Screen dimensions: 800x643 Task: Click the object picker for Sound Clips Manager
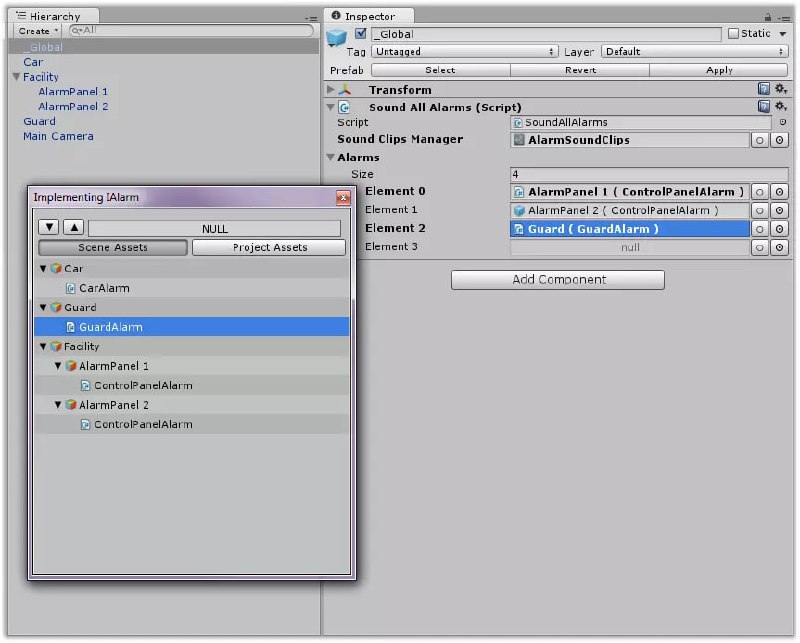click(779, 140)
